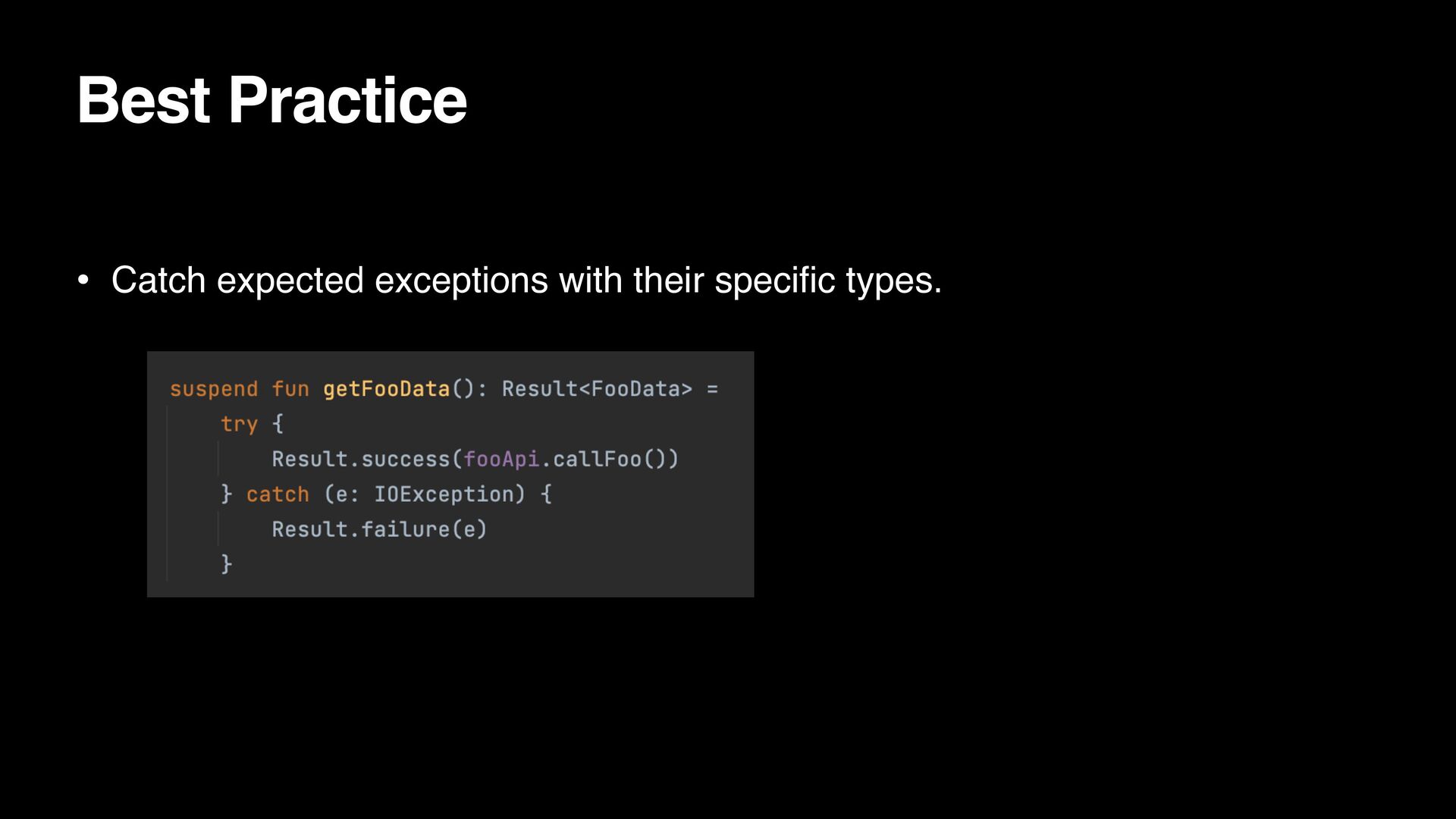Image resolution: width=1456 pixels, height=819 pixels.
Task: Click the "Result.failure(e)" line
Action: pyautogui.click(x=379, y=529)
